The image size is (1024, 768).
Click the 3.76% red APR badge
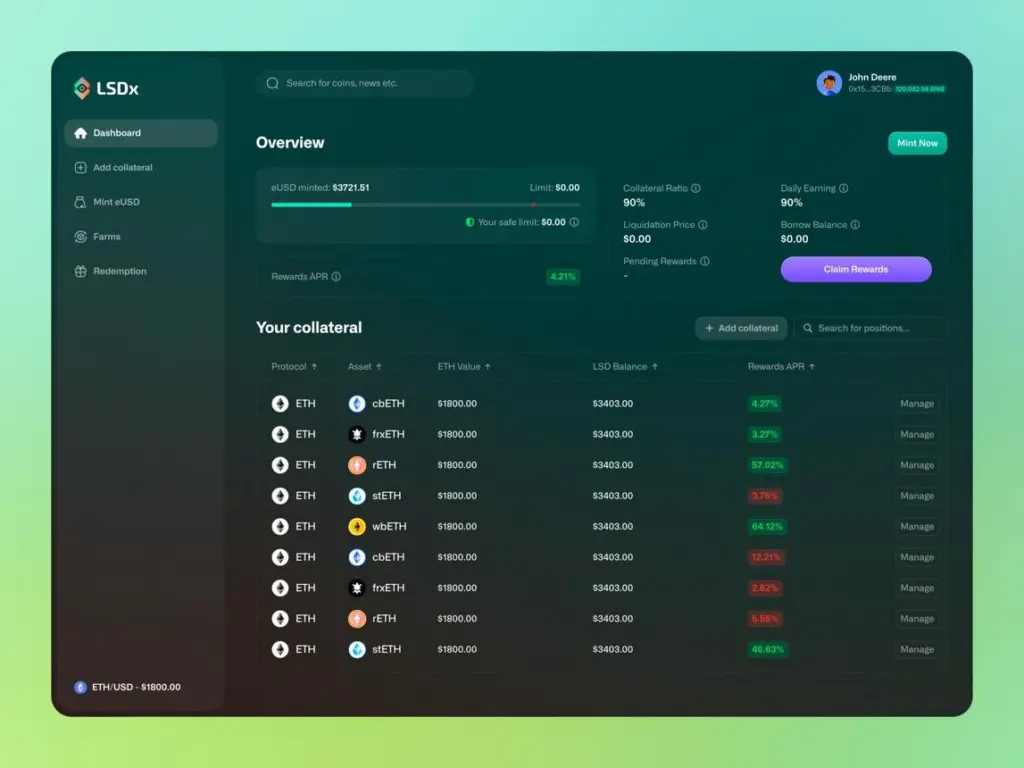(x=765, y=496)
